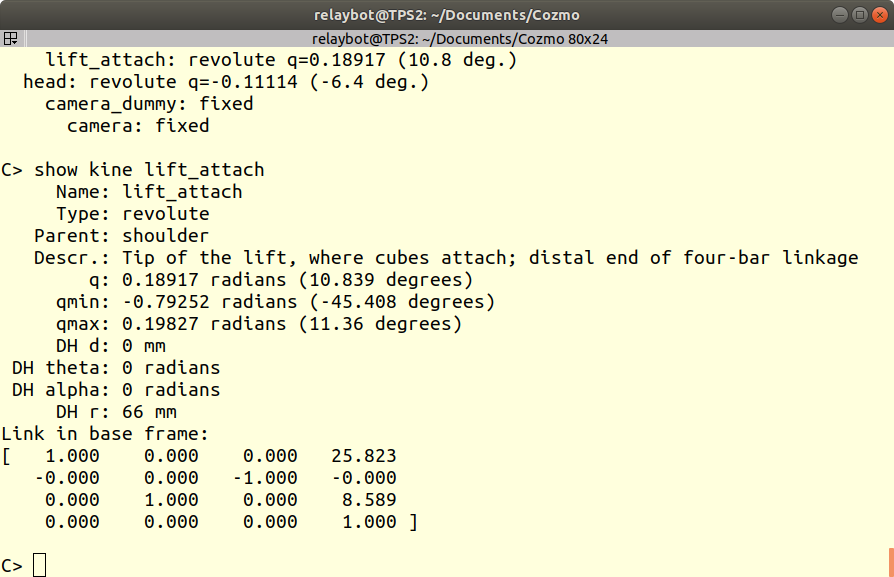Click the matrix value 25.823
The width and height of the screenshot is (894, 577).
(363, 456)
